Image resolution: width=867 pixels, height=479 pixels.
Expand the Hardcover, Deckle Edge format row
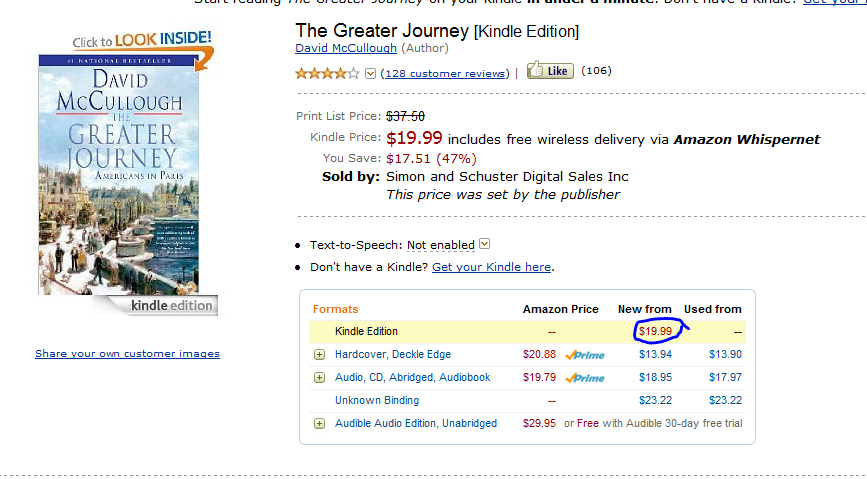click(x=320, y=355)
